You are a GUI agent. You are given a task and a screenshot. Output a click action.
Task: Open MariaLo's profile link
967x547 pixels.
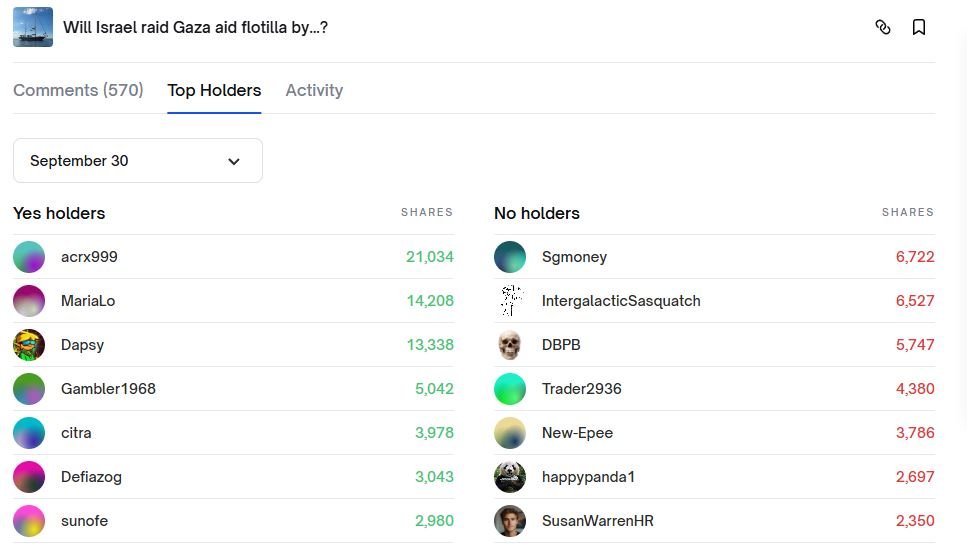(88, 301)
